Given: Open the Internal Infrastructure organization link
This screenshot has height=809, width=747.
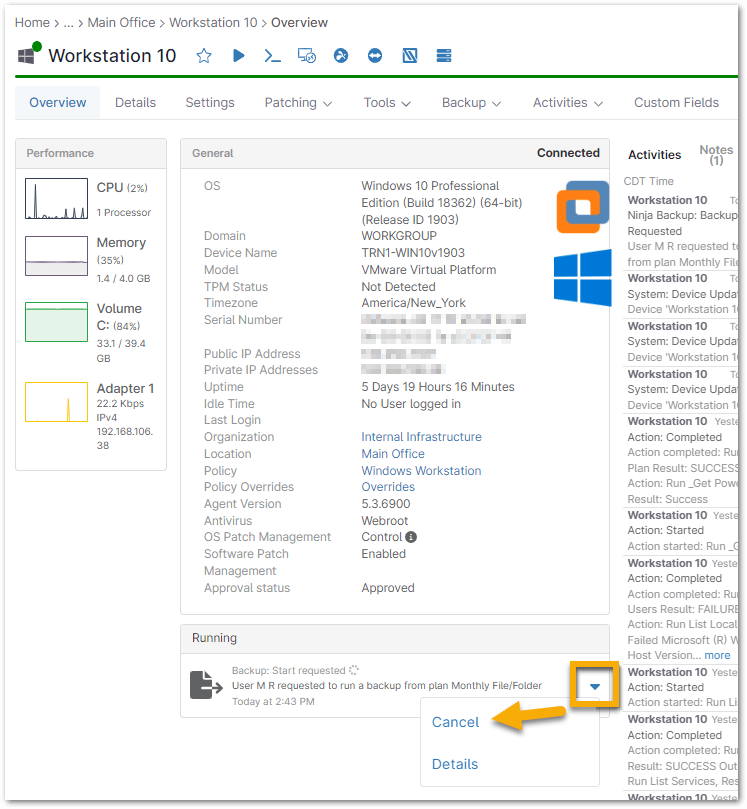Looking at the screenshot, I should click(421, 437).
